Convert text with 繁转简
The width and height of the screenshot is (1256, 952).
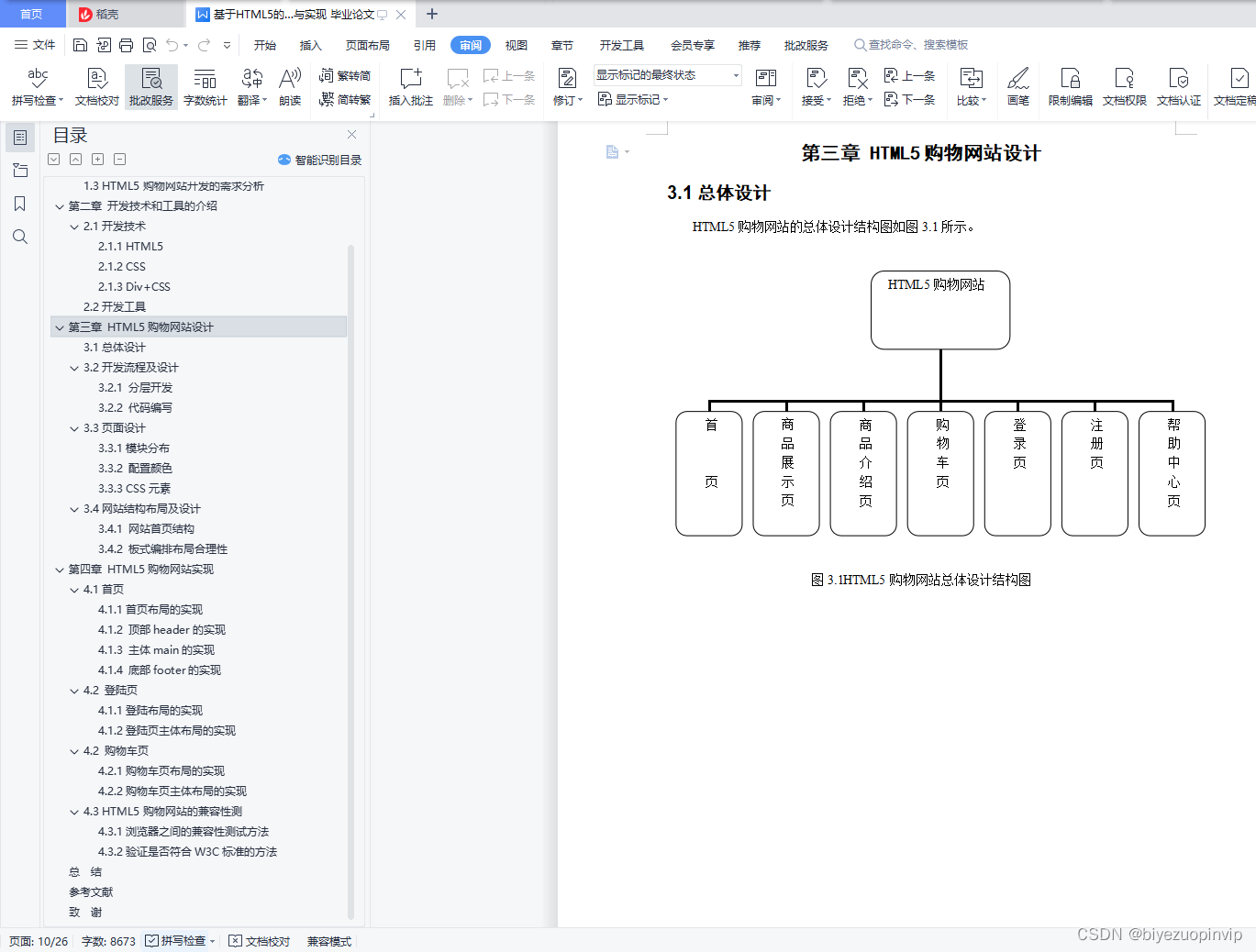[x=345, y=76]
